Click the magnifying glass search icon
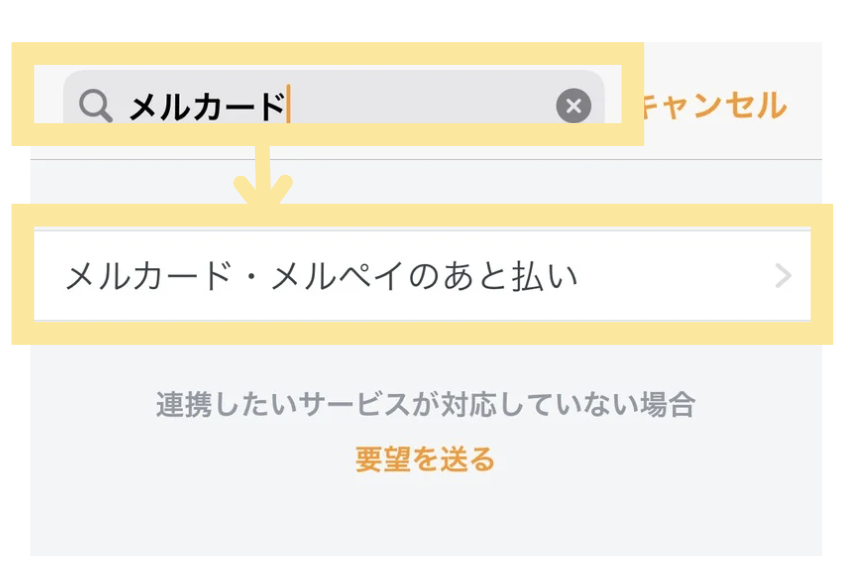The width and height of the screenshot is (844, 582). point(95,105)
